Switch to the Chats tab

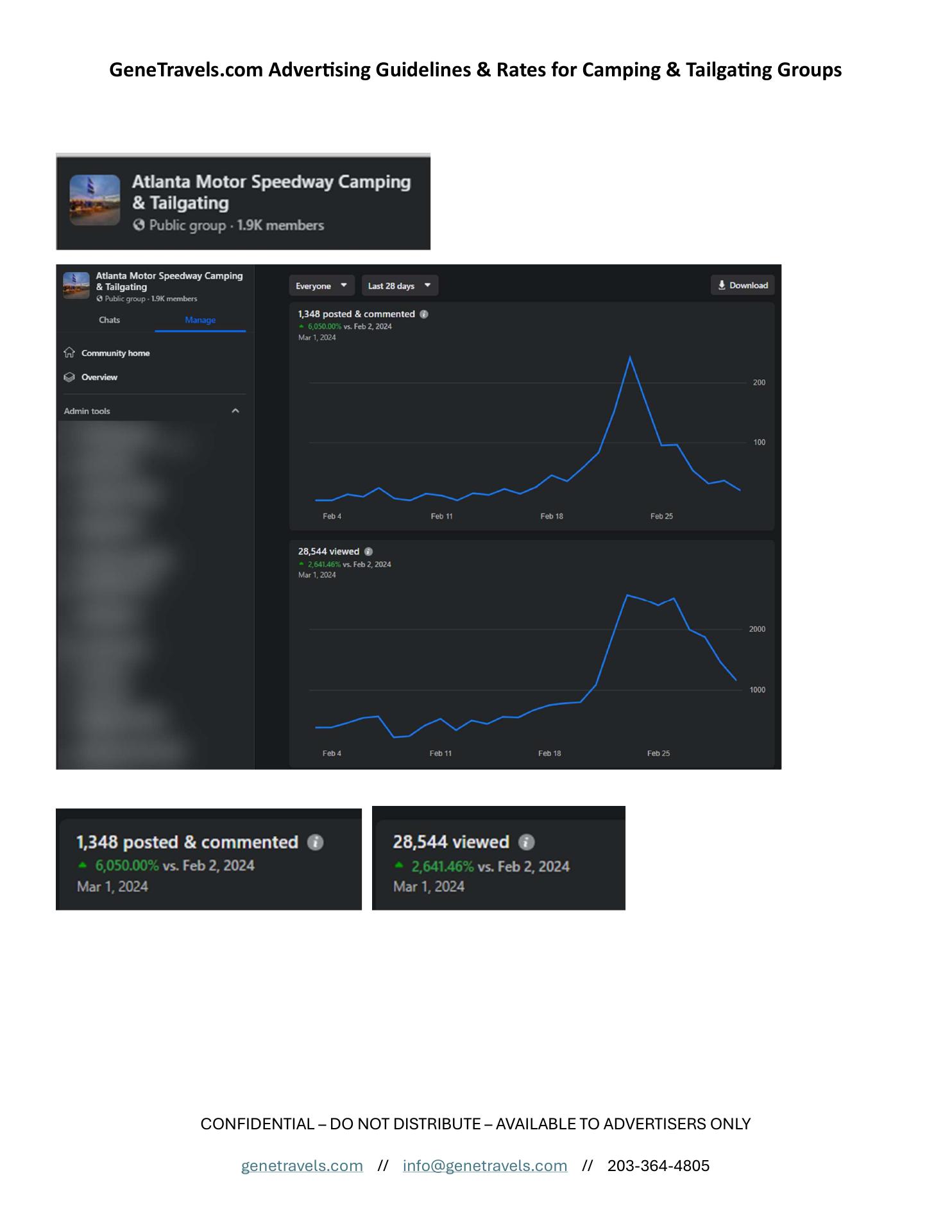click(109, 320)
